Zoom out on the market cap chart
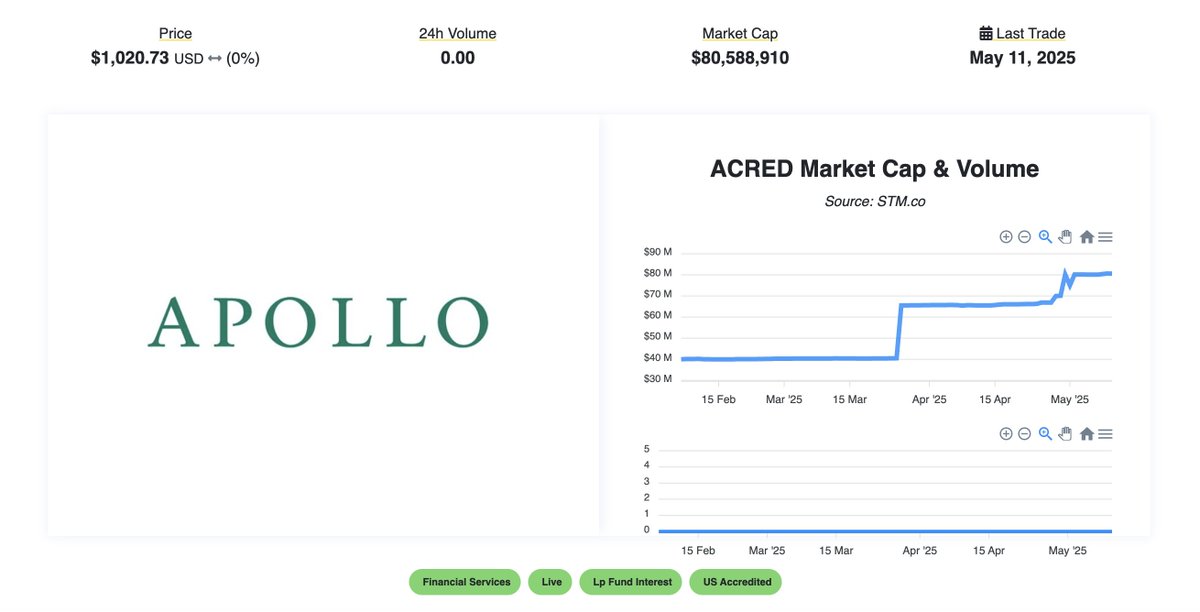Image resolution: width=1200 pixels, height=612 pixels. (1025, 237)
